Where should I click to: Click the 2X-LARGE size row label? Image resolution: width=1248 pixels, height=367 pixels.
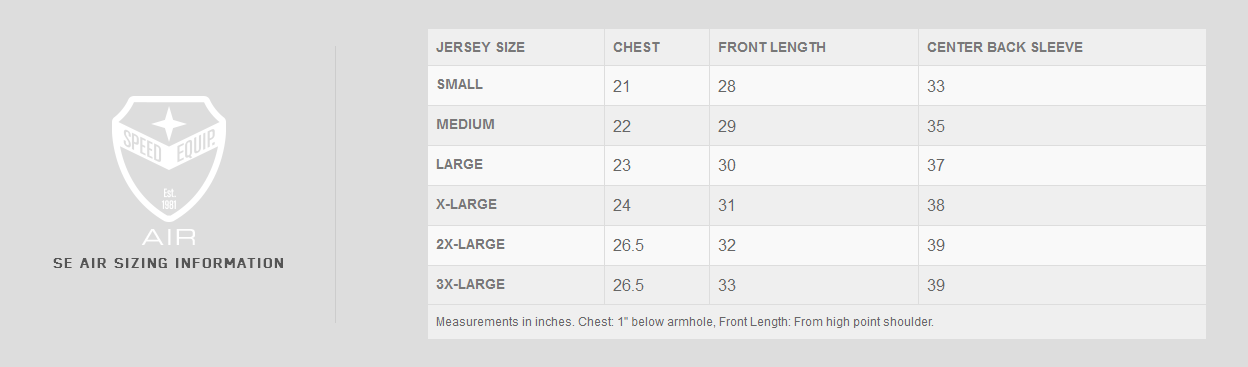(x=471, y=244)
